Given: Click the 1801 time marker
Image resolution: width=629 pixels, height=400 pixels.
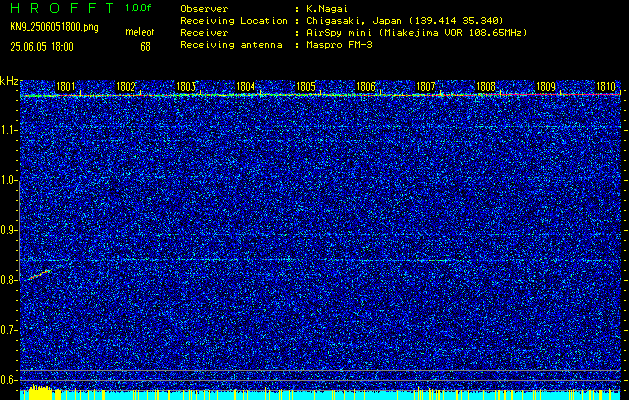Looking at the screenshot, I should click(x=65, y=87).
